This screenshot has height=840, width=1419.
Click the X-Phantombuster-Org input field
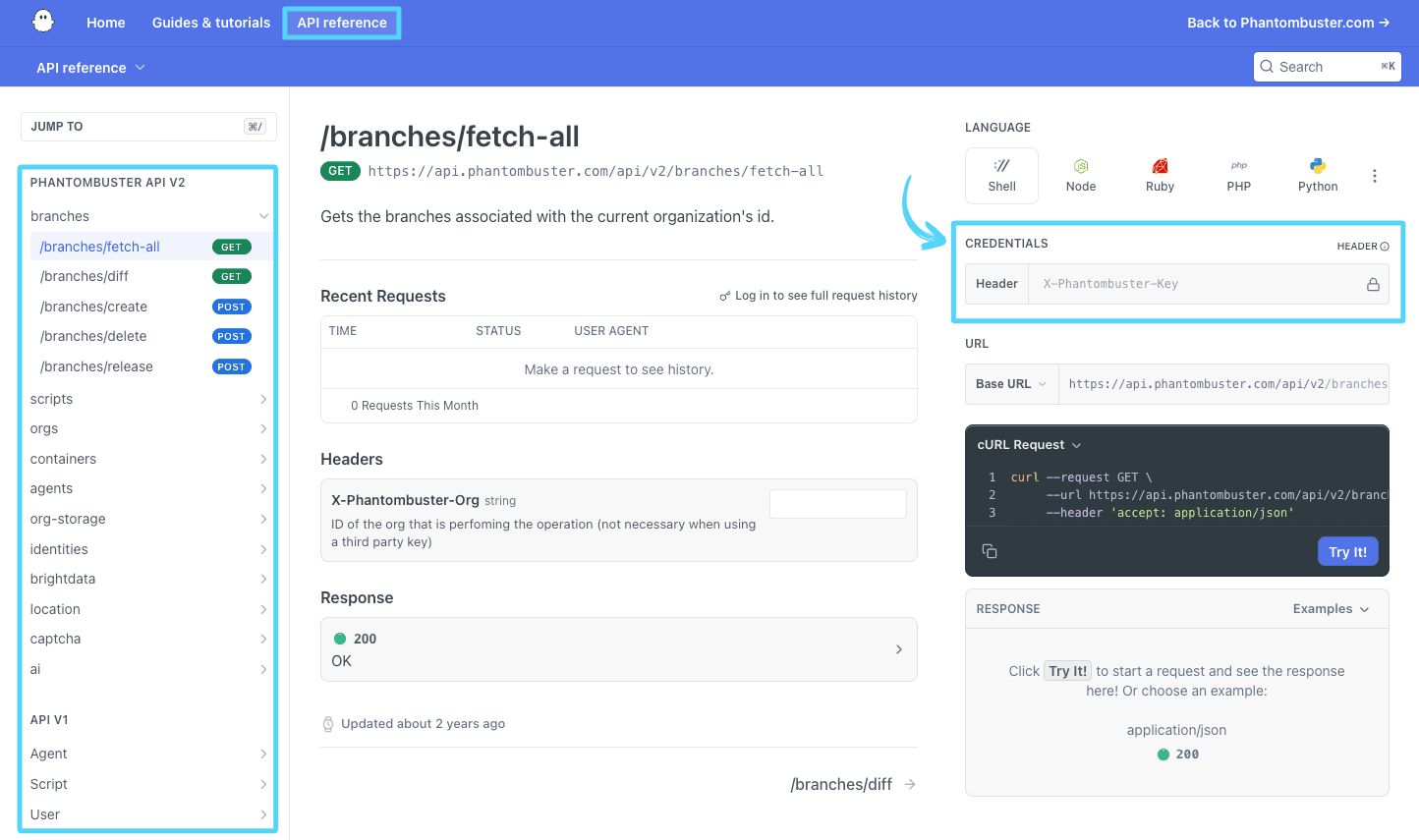838,504
